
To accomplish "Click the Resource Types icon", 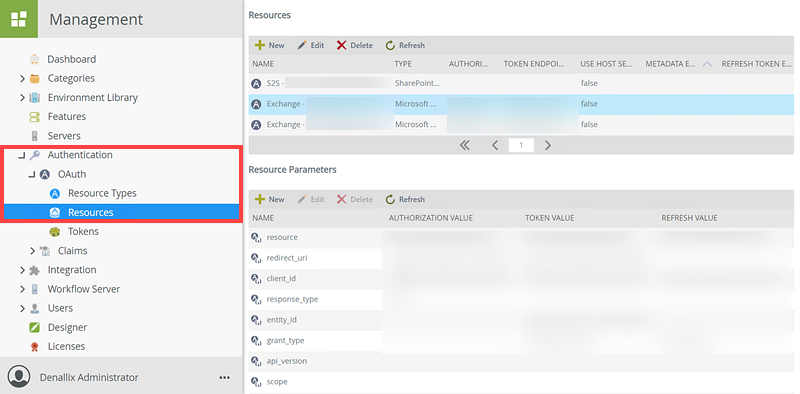I will tap(55, 193).
